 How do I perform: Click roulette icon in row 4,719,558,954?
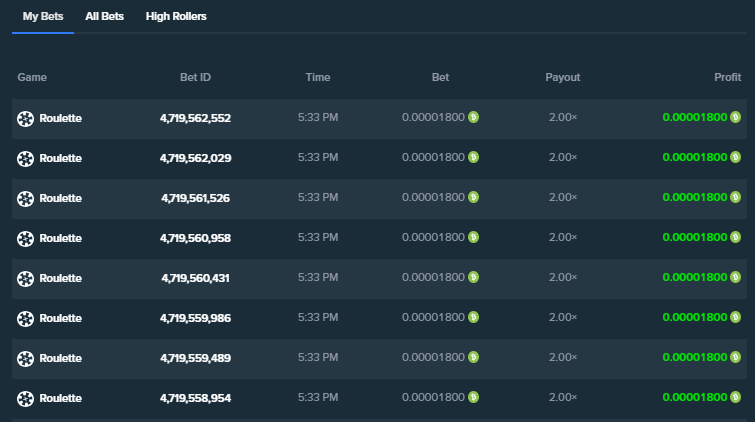[x=26, y=398]
